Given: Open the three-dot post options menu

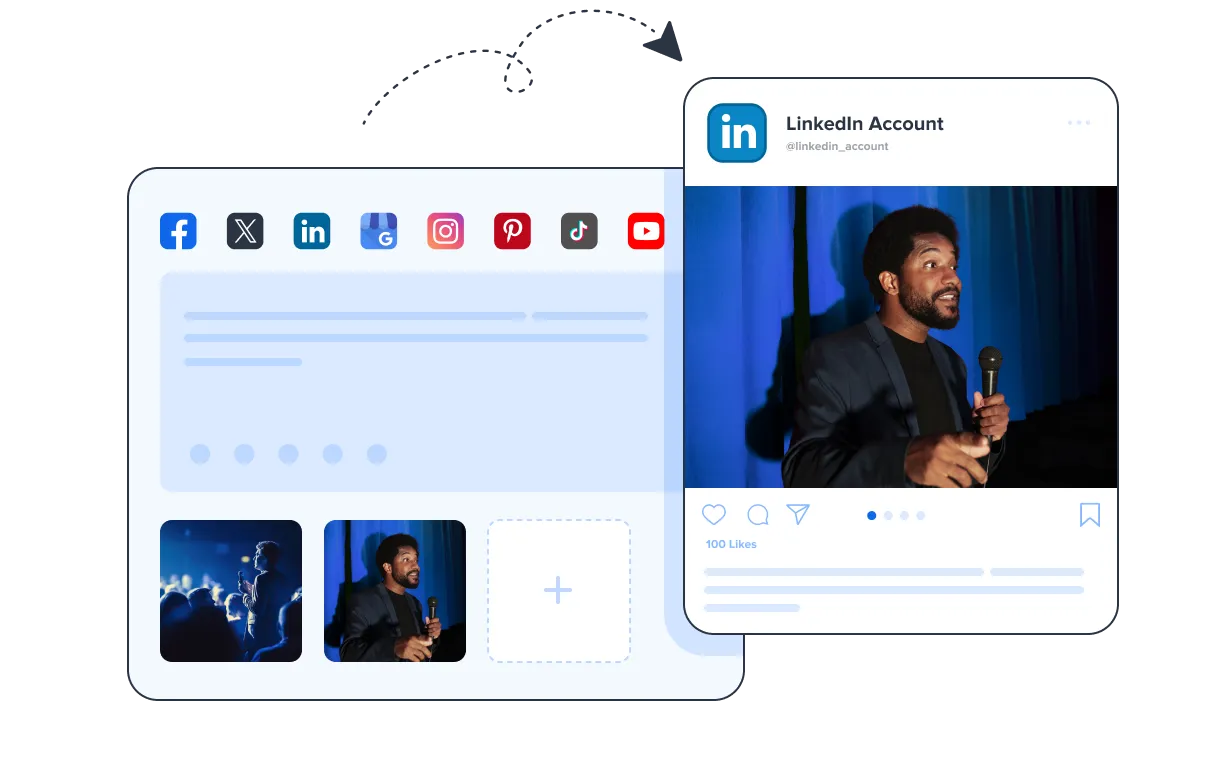Looking at the screenshot, I should tap(1079, 123).
